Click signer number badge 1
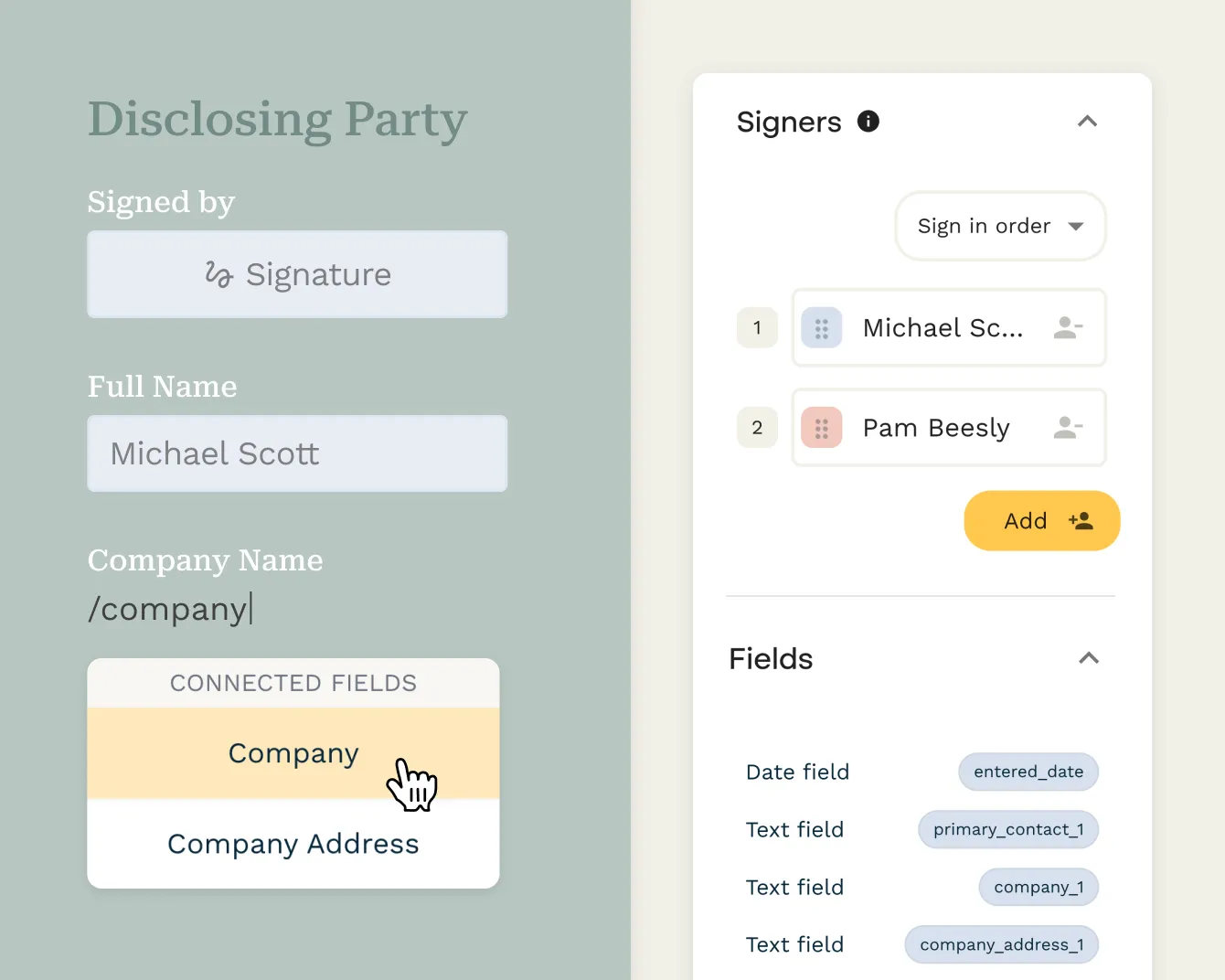1225x980 pixels. [757, 327]
